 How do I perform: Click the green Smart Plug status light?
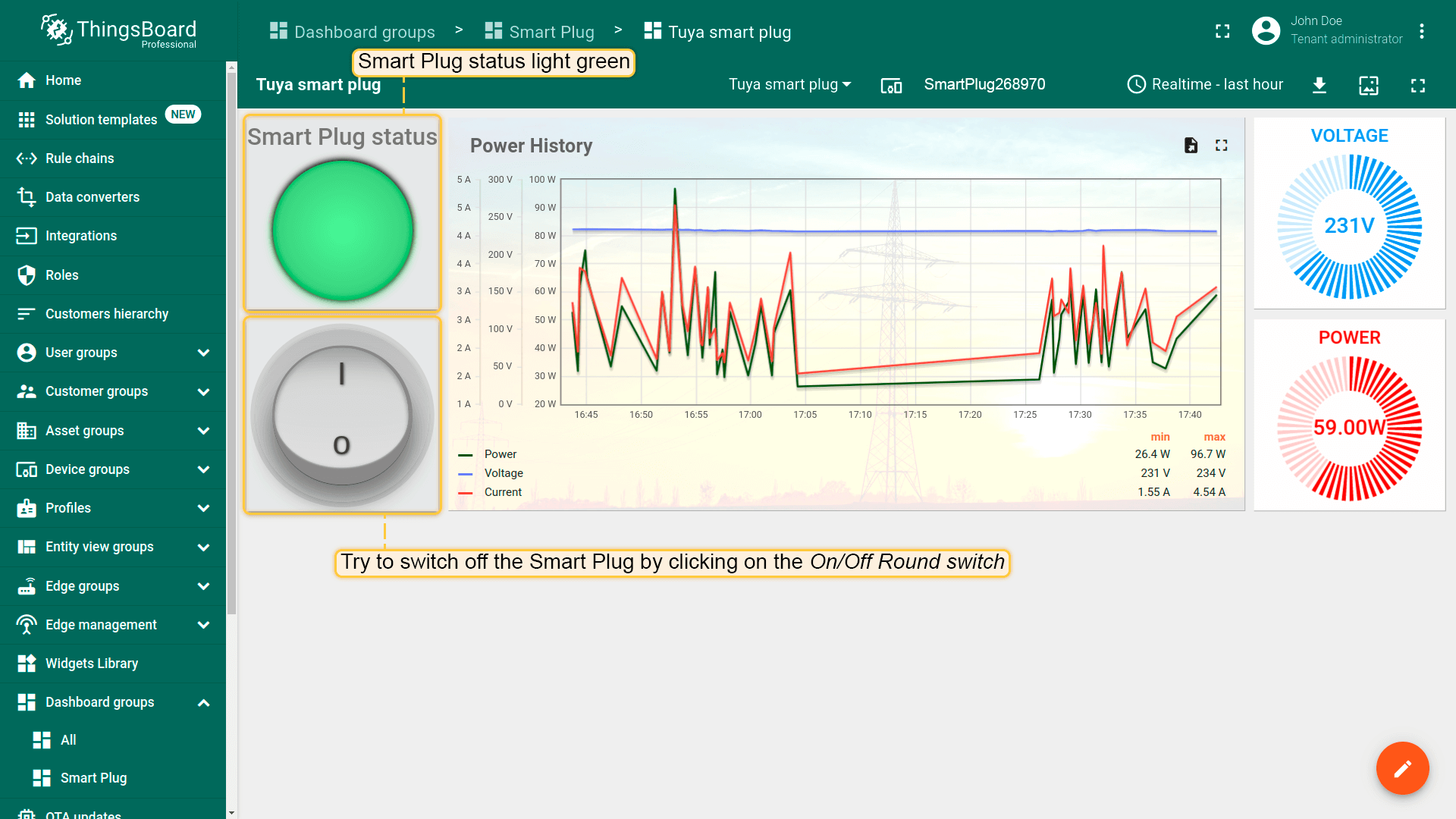342,230
